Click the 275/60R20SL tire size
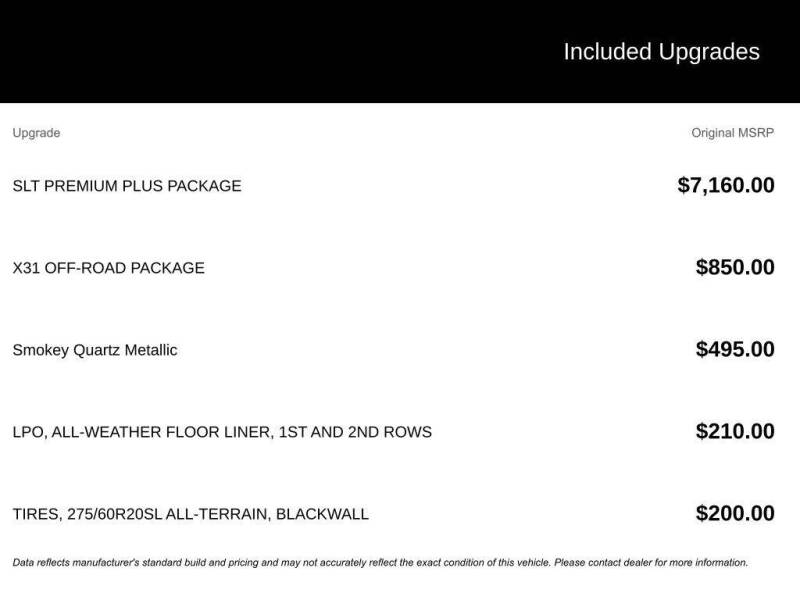800x600 pixels. (112, 514)
